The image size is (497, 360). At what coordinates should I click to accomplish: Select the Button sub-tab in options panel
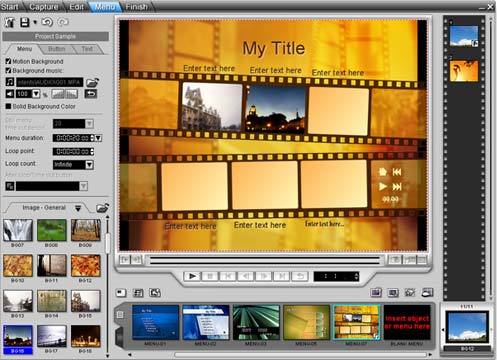point(57,49)
